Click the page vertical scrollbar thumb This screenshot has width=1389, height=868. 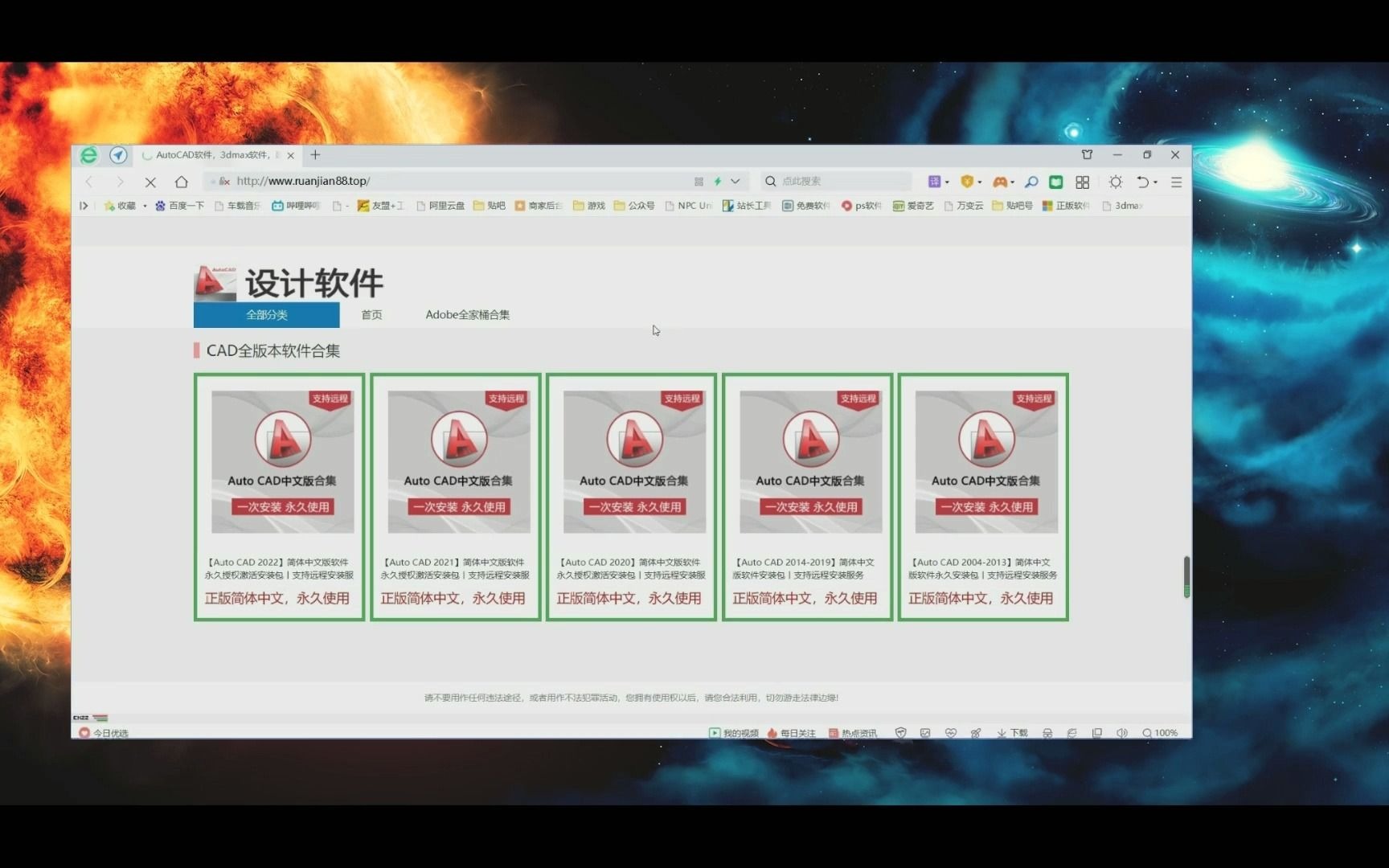click(x=1186, y=576)
